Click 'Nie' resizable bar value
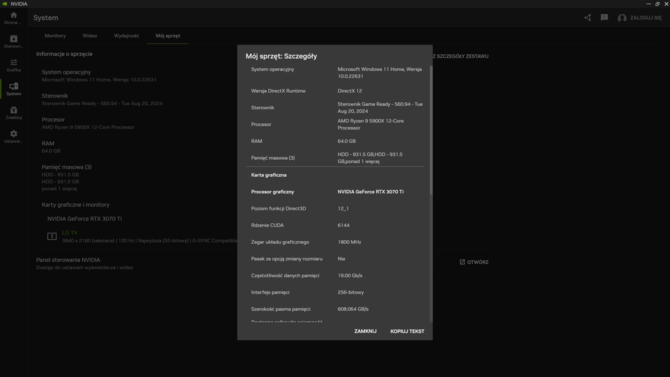The width and height of the screenshot is (670, 377). 341,259
